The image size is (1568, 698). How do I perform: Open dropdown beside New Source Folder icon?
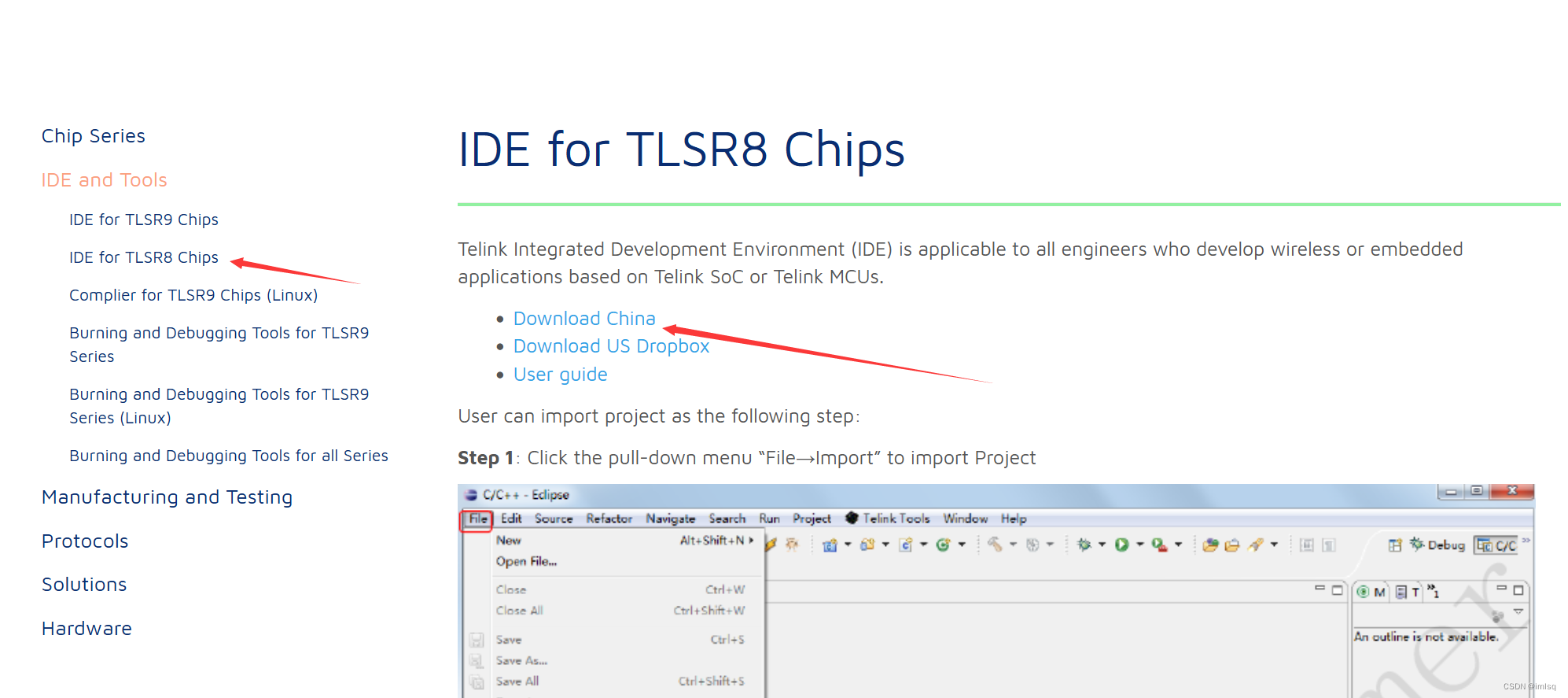click(x=885, y=545)
